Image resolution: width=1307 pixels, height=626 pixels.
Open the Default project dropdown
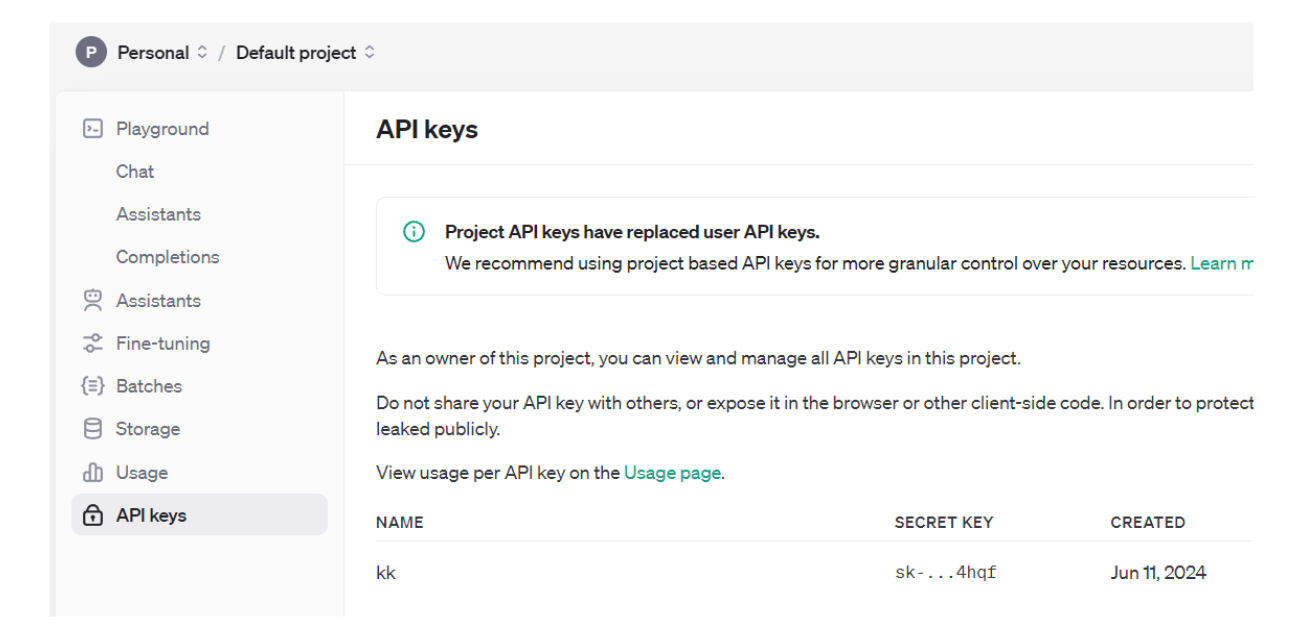pyautogui.click(x=296, y=53)
